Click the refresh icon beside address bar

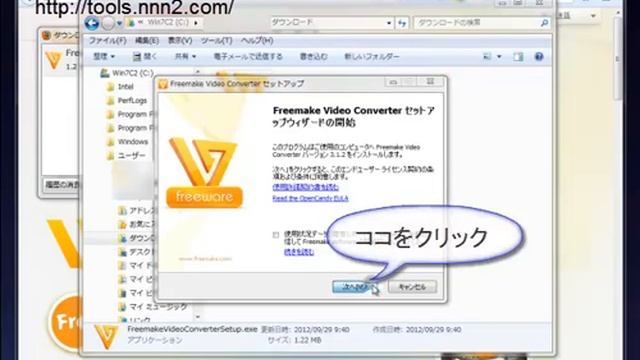[x=402, y=23]
